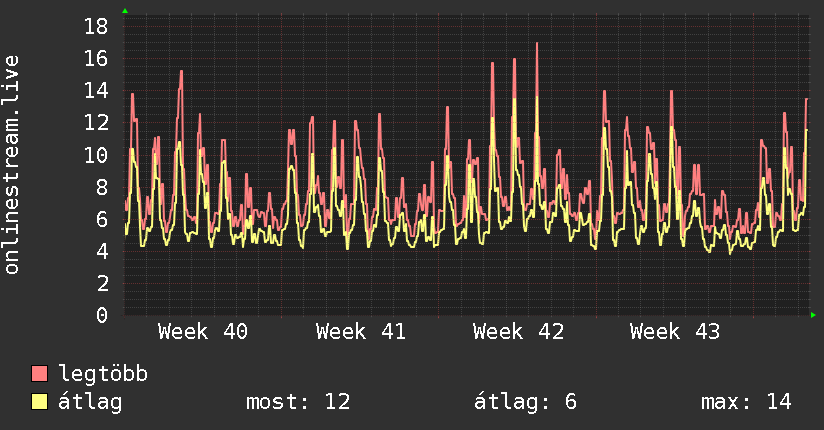This screenshot has width=824, height=430.
Task: Select the legtöbb legend label
Action: pyautogui.click(x=103, y=374)
